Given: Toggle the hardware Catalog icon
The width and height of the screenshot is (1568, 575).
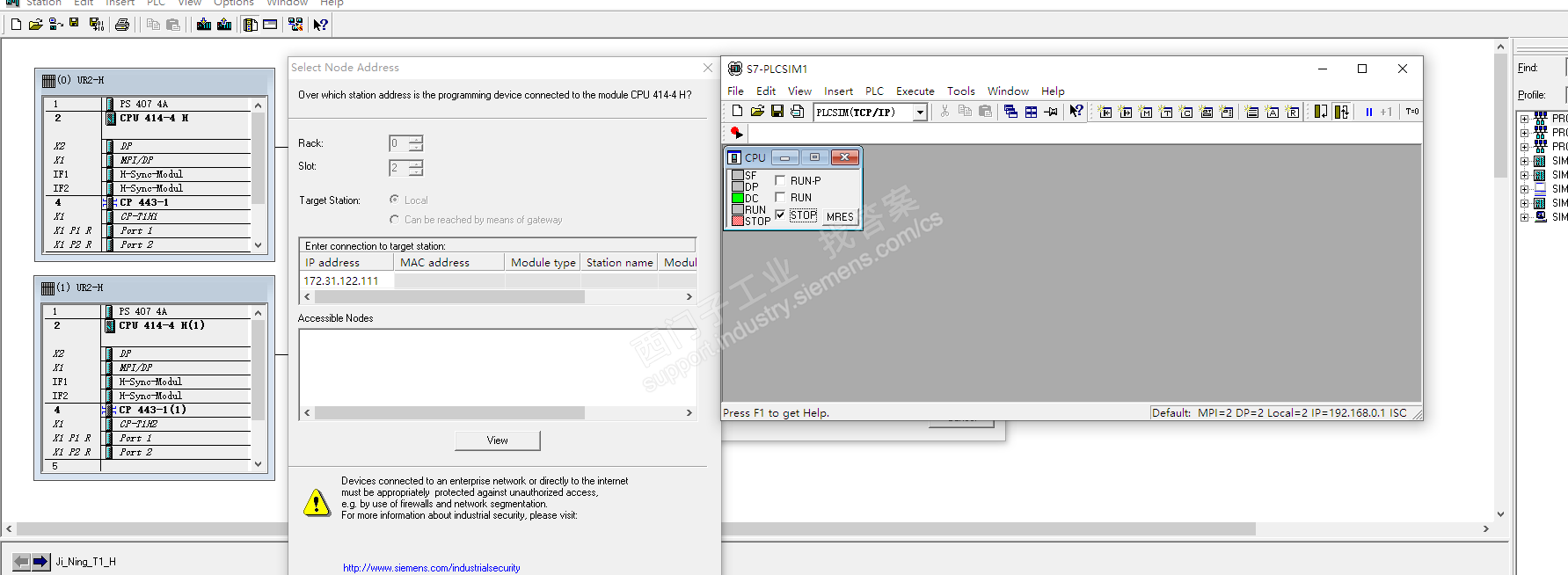Looking at the screenshot, I should tap(251, 25).
